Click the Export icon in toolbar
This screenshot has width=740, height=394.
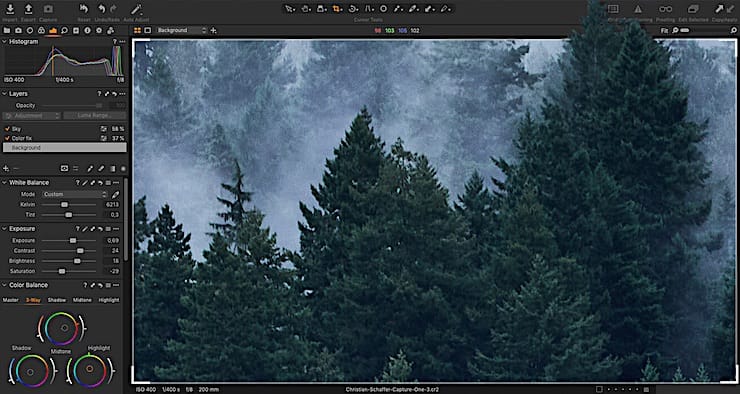(28, 9)
